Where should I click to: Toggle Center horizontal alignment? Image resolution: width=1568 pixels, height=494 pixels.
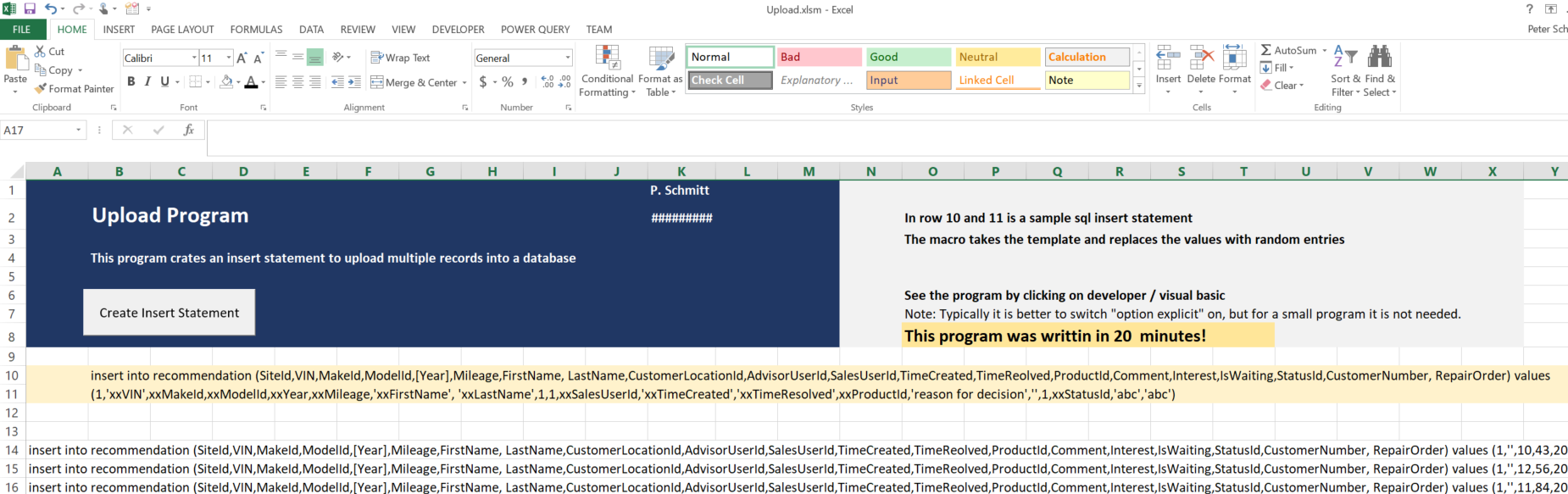[298, 82]
